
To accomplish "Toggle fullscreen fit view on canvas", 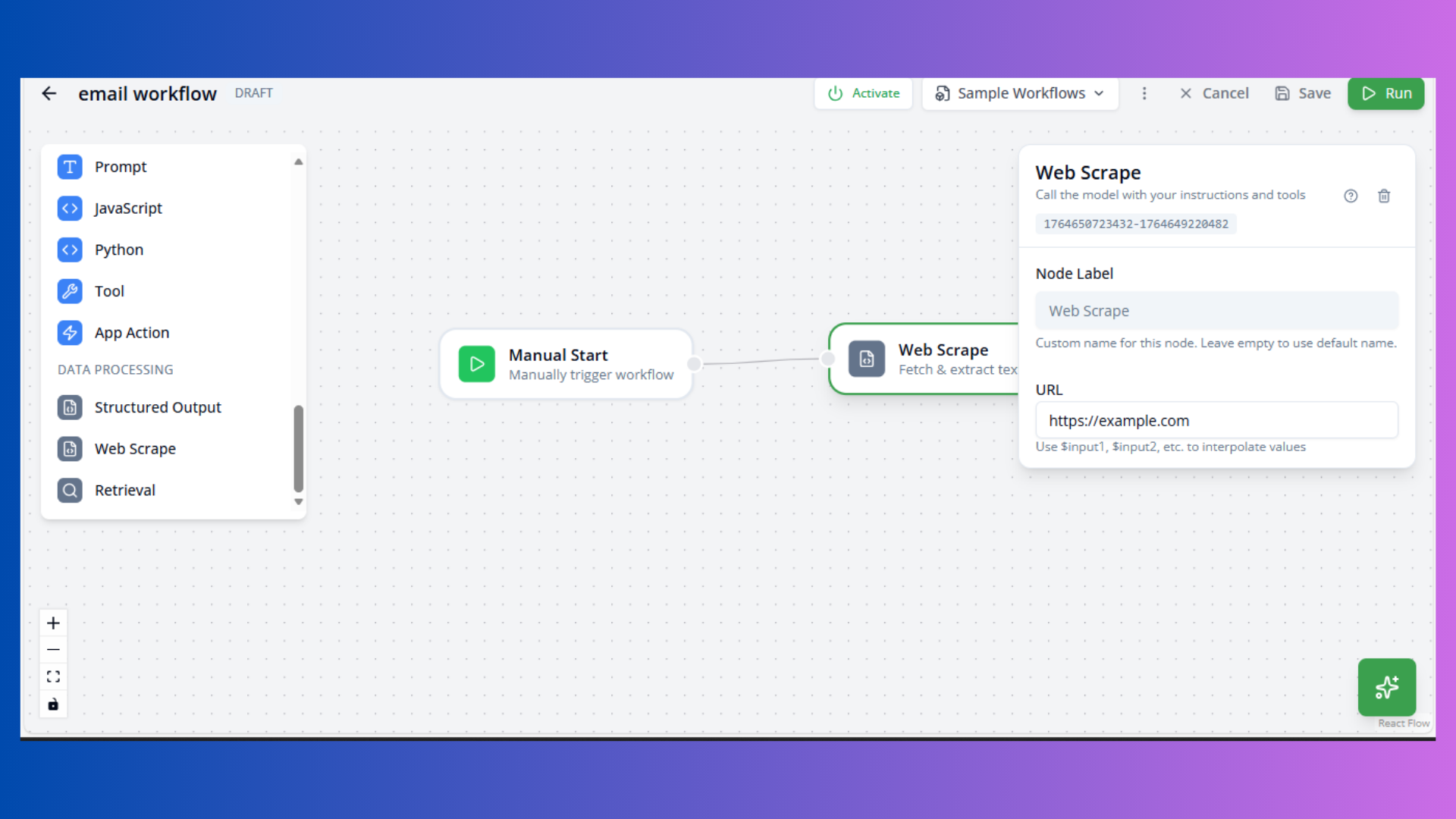I will point(53,676).
